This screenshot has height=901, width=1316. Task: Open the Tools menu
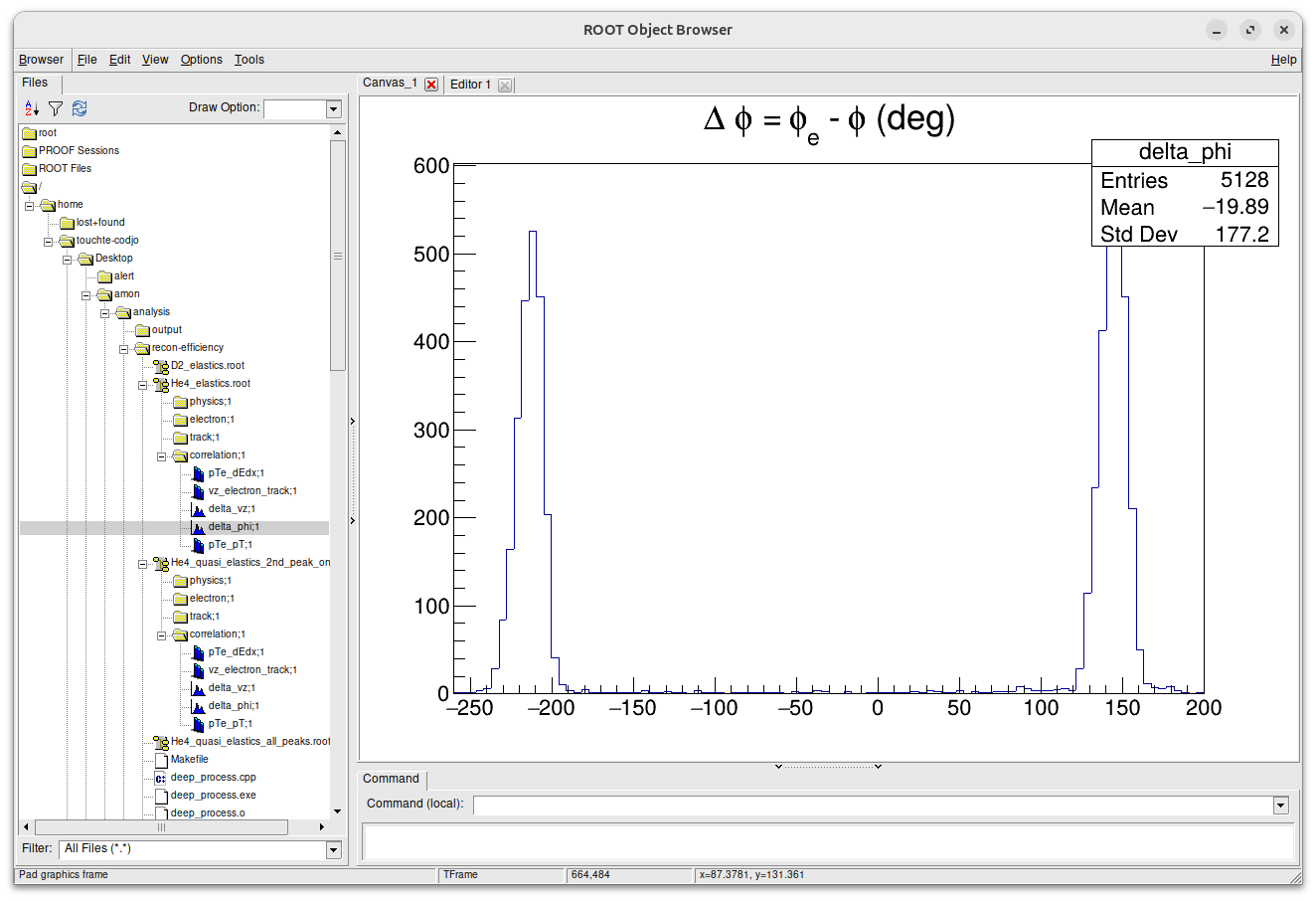coord(249,60)
